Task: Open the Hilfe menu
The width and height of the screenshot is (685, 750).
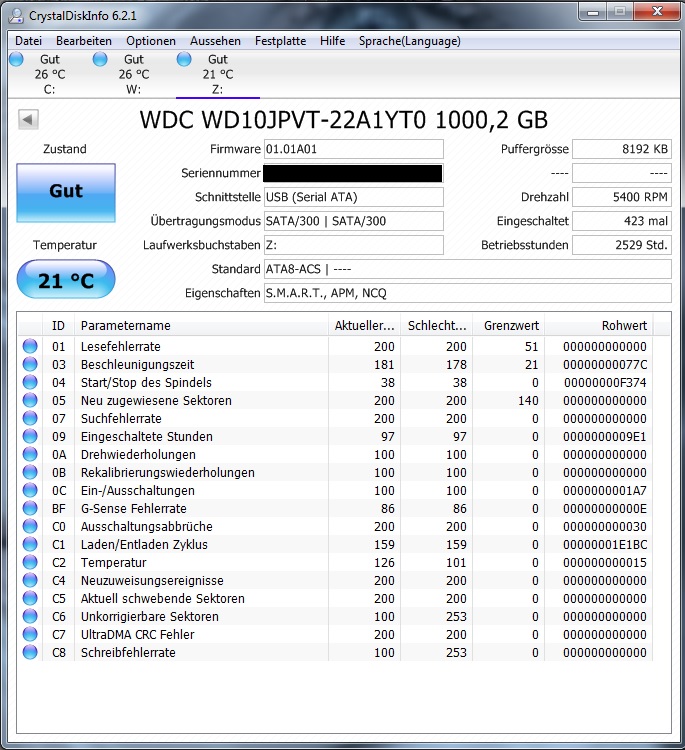Action: click(332, 41)
